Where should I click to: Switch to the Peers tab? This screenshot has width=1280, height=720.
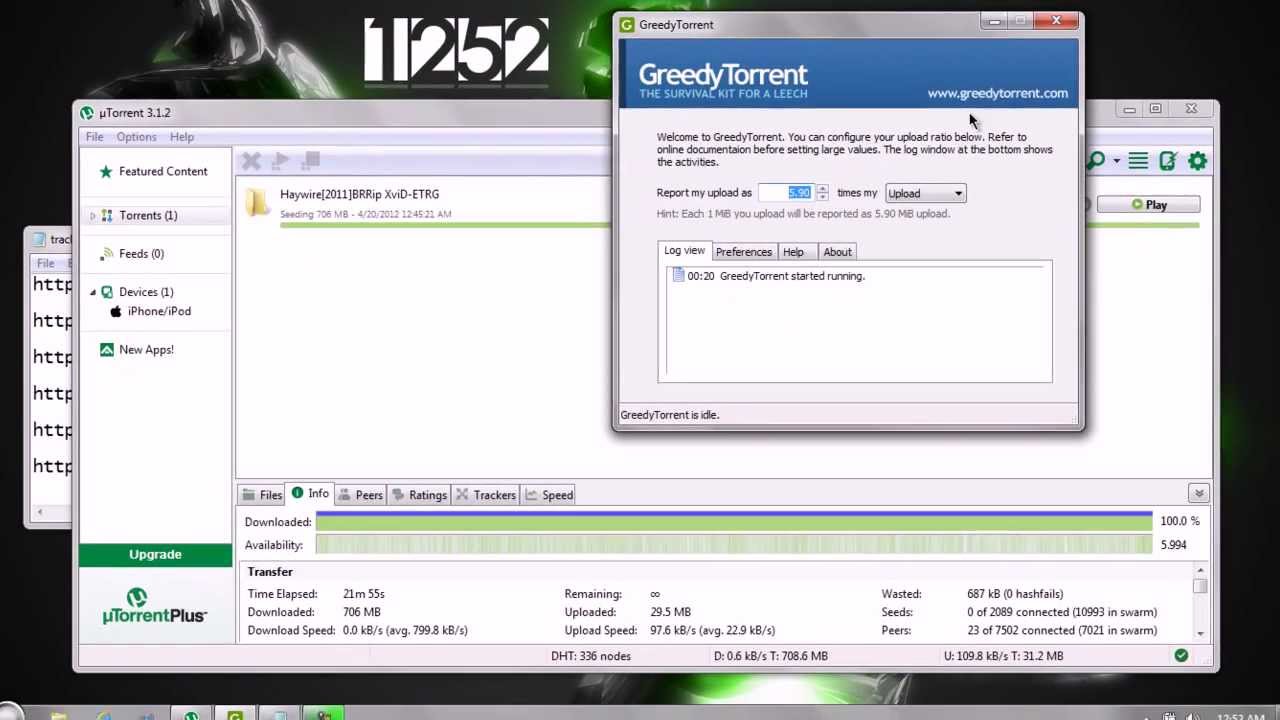tap(360, 495)
